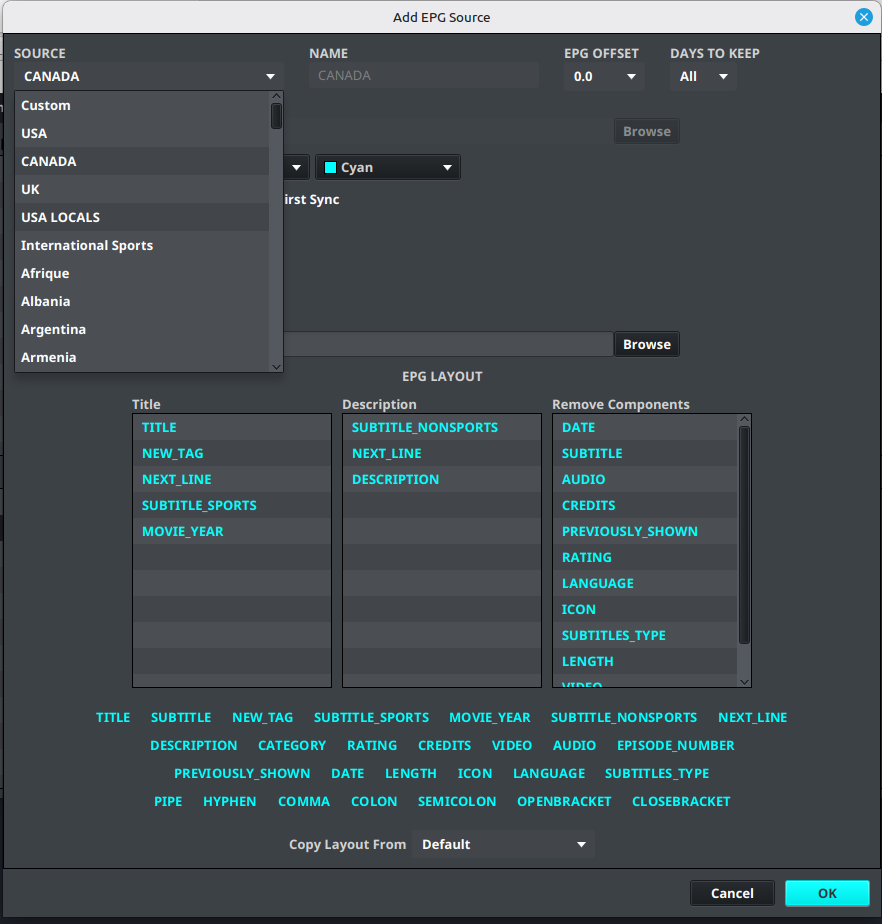Select DATE in Remove Components list
Image resolution: width=882 pixels, height=924 pixels.
click(645, 427)
